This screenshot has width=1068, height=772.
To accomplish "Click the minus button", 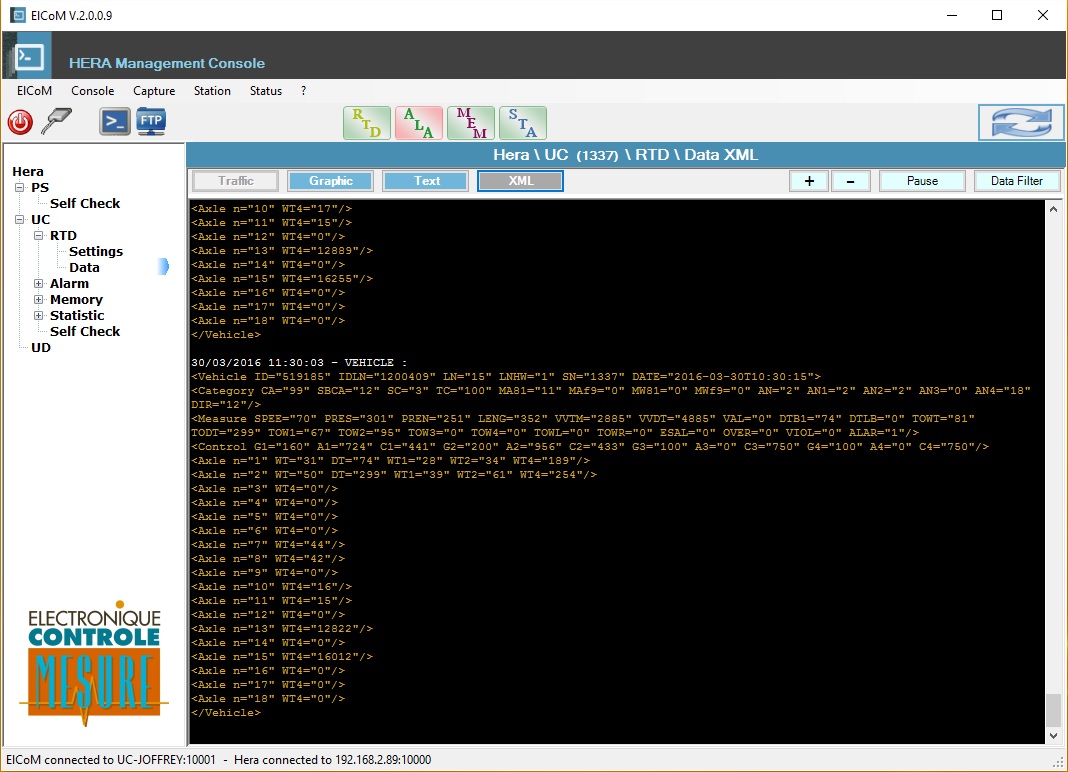I will coord(850,181).
